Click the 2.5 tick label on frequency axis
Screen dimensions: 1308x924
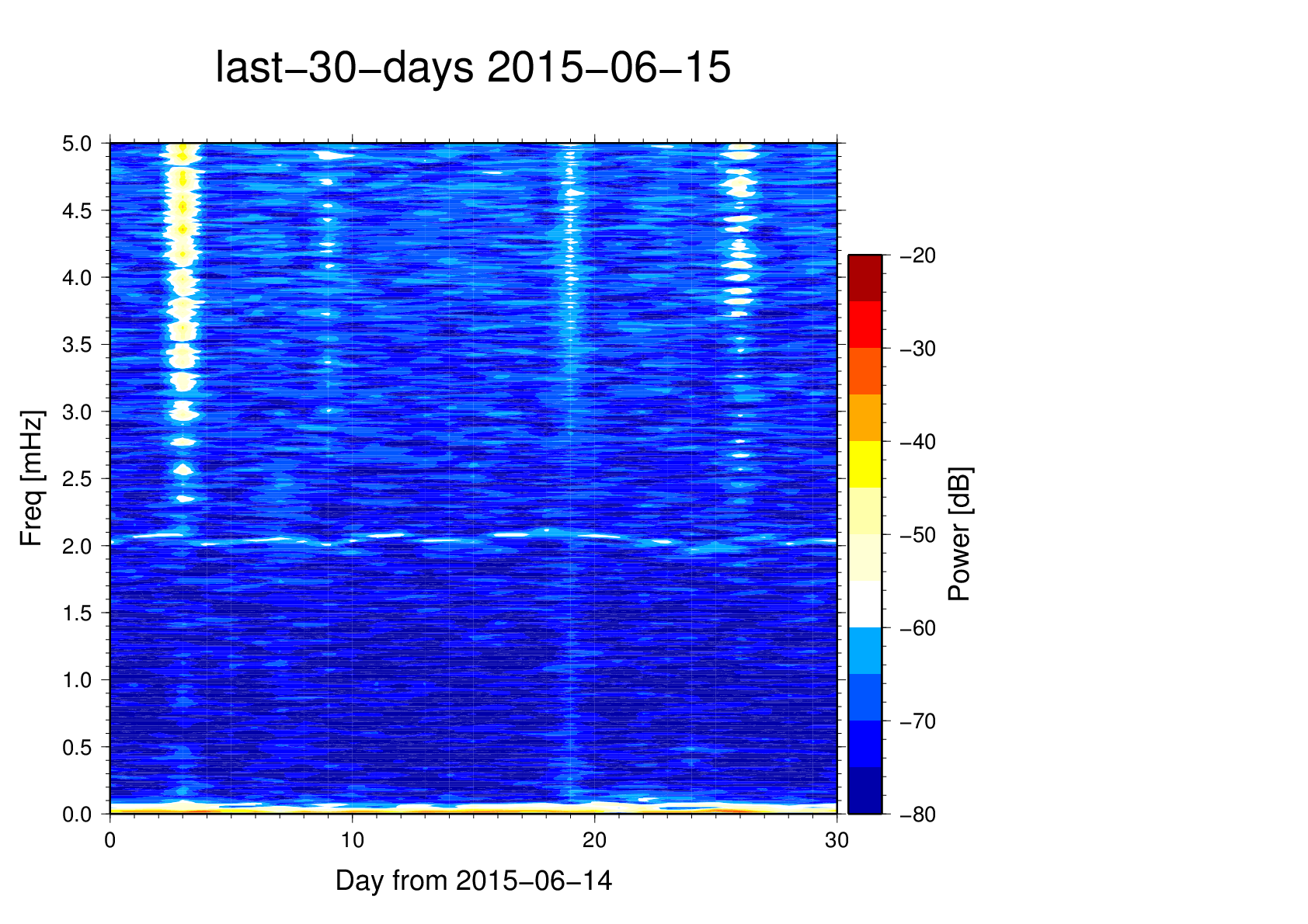[76, 479]
